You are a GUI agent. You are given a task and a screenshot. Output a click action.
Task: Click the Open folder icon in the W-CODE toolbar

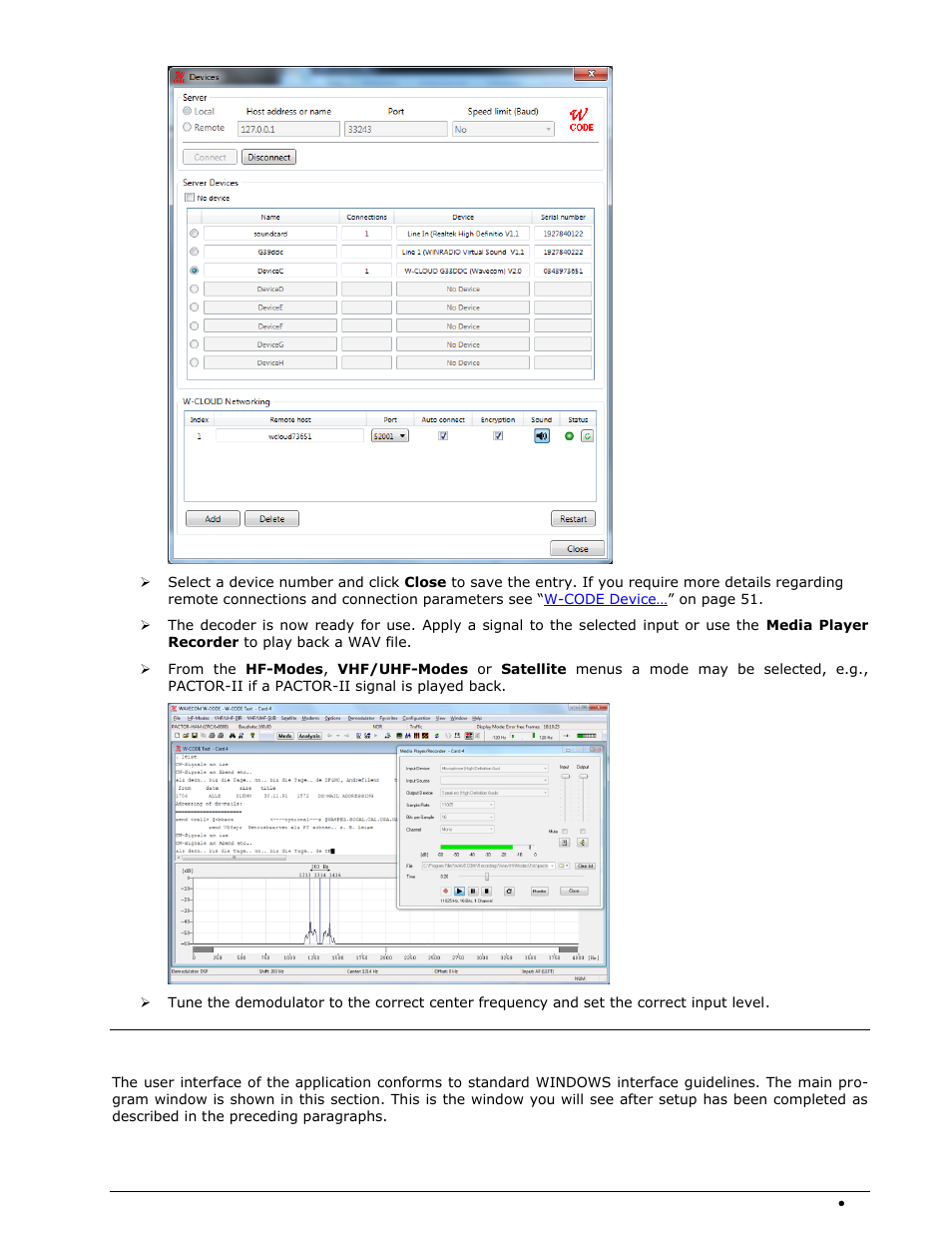[186, 736]
